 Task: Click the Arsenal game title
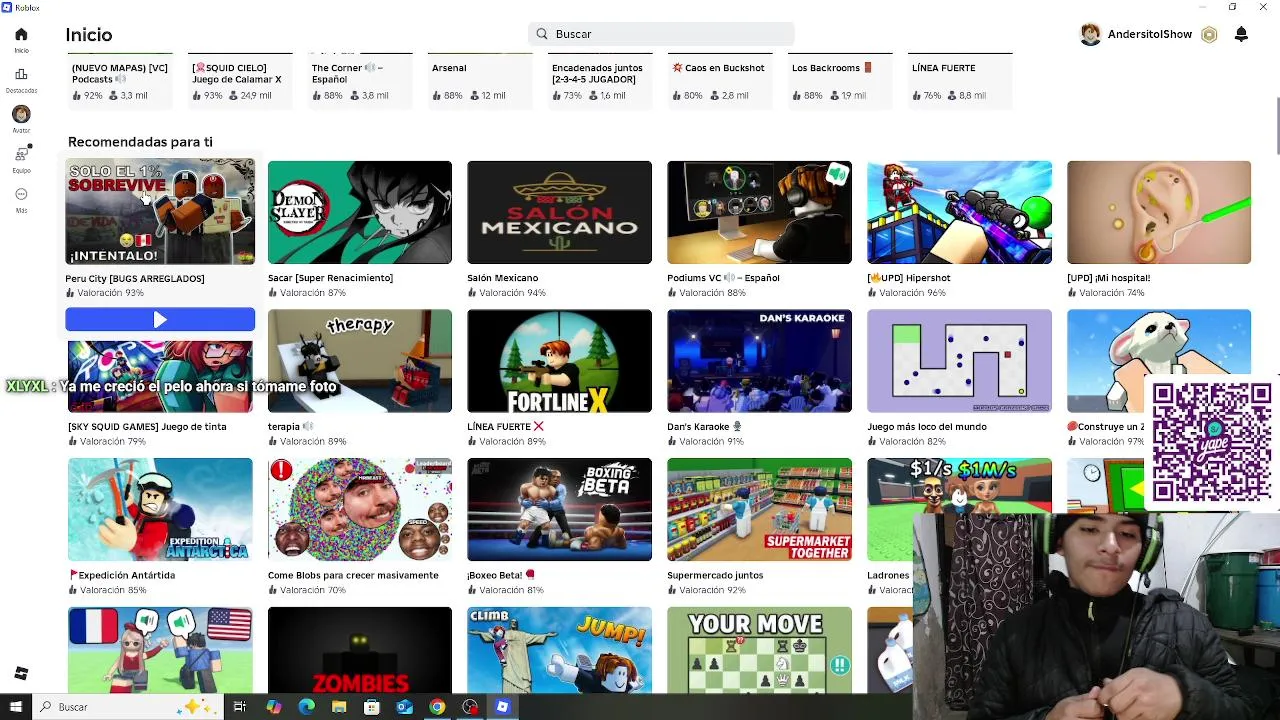(449, 68)
